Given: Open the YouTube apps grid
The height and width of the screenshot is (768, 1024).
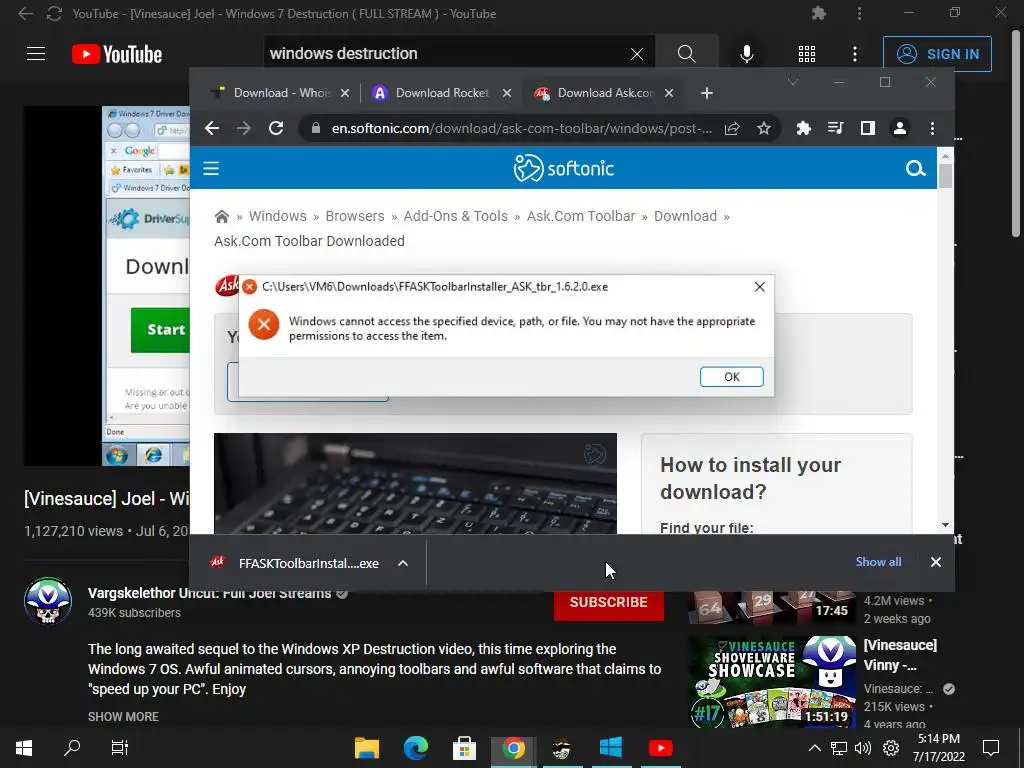Looking at the screenshot, I should 807,54.
